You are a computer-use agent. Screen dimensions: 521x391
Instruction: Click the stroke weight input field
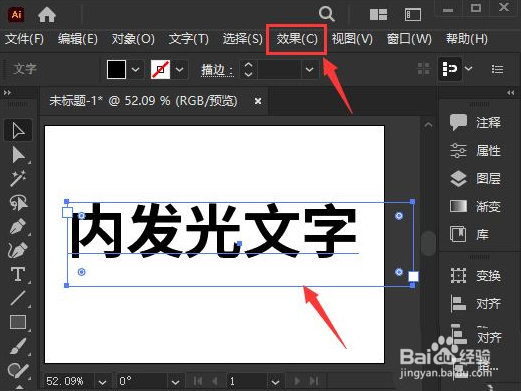click(279, 69)
